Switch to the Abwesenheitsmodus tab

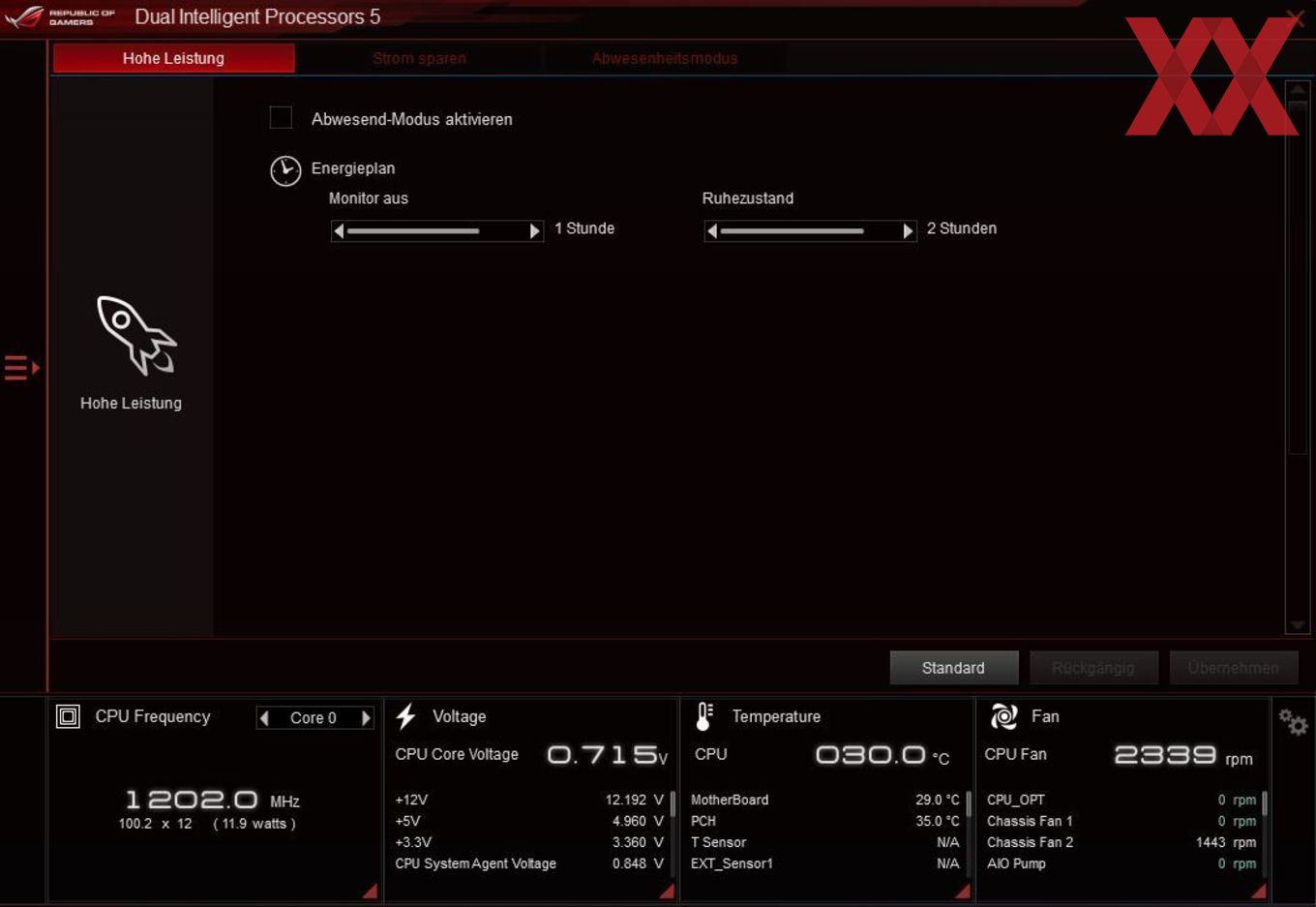pos(665,58)
